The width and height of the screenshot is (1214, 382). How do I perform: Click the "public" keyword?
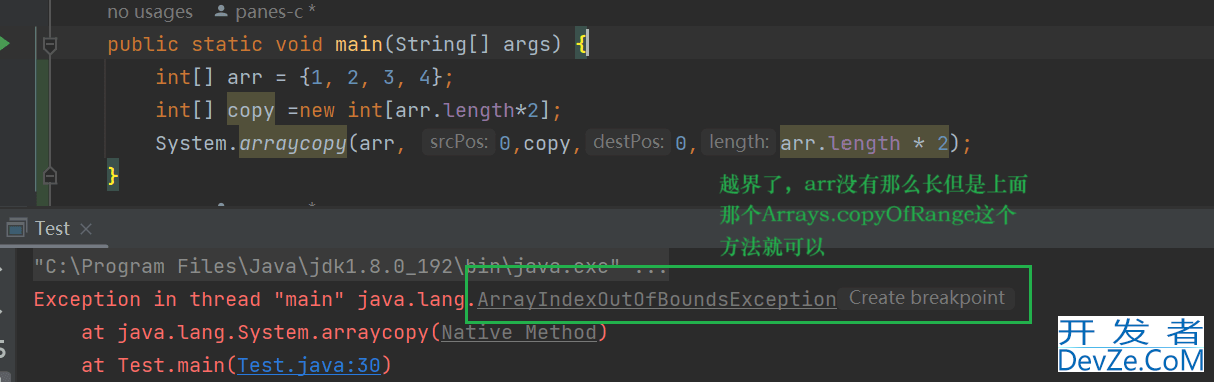click(x=143, y=45)
